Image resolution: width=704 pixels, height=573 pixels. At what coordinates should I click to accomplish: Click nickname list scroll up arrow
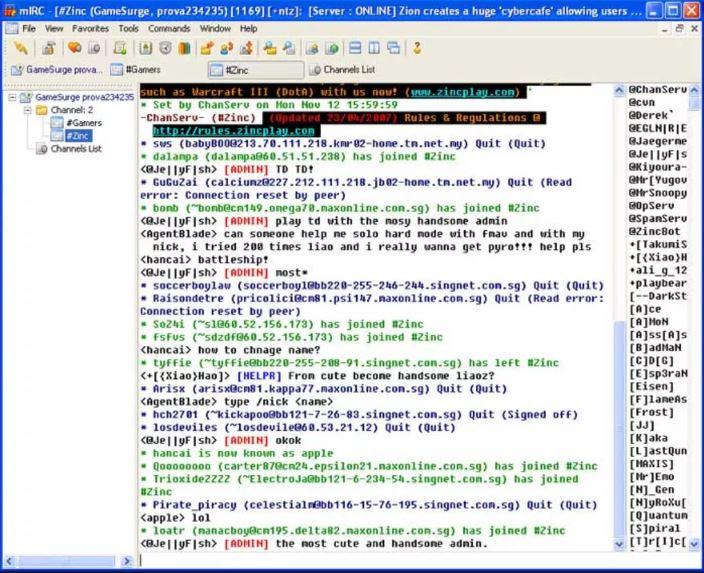pos(694,90)
